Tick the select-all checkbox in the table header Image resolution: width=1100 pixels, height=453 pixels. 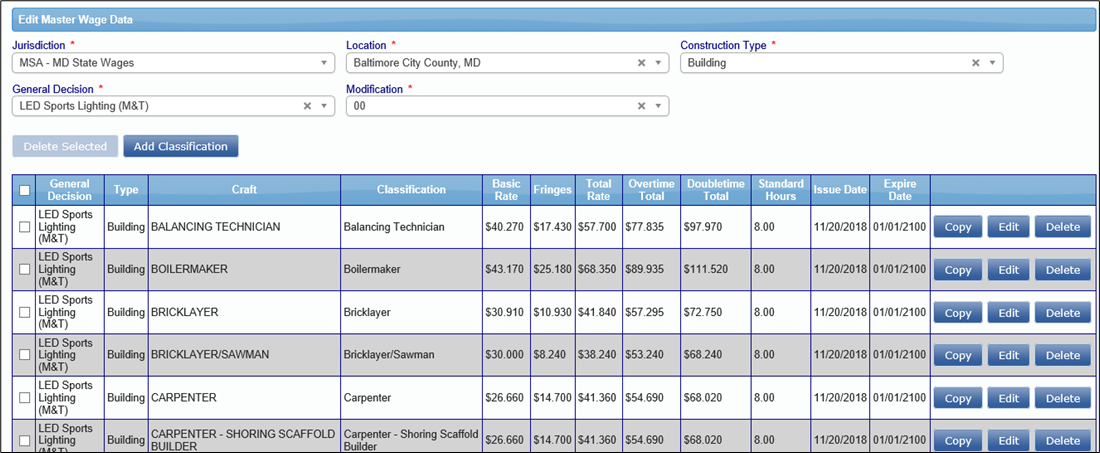click(x=25, y=190)
